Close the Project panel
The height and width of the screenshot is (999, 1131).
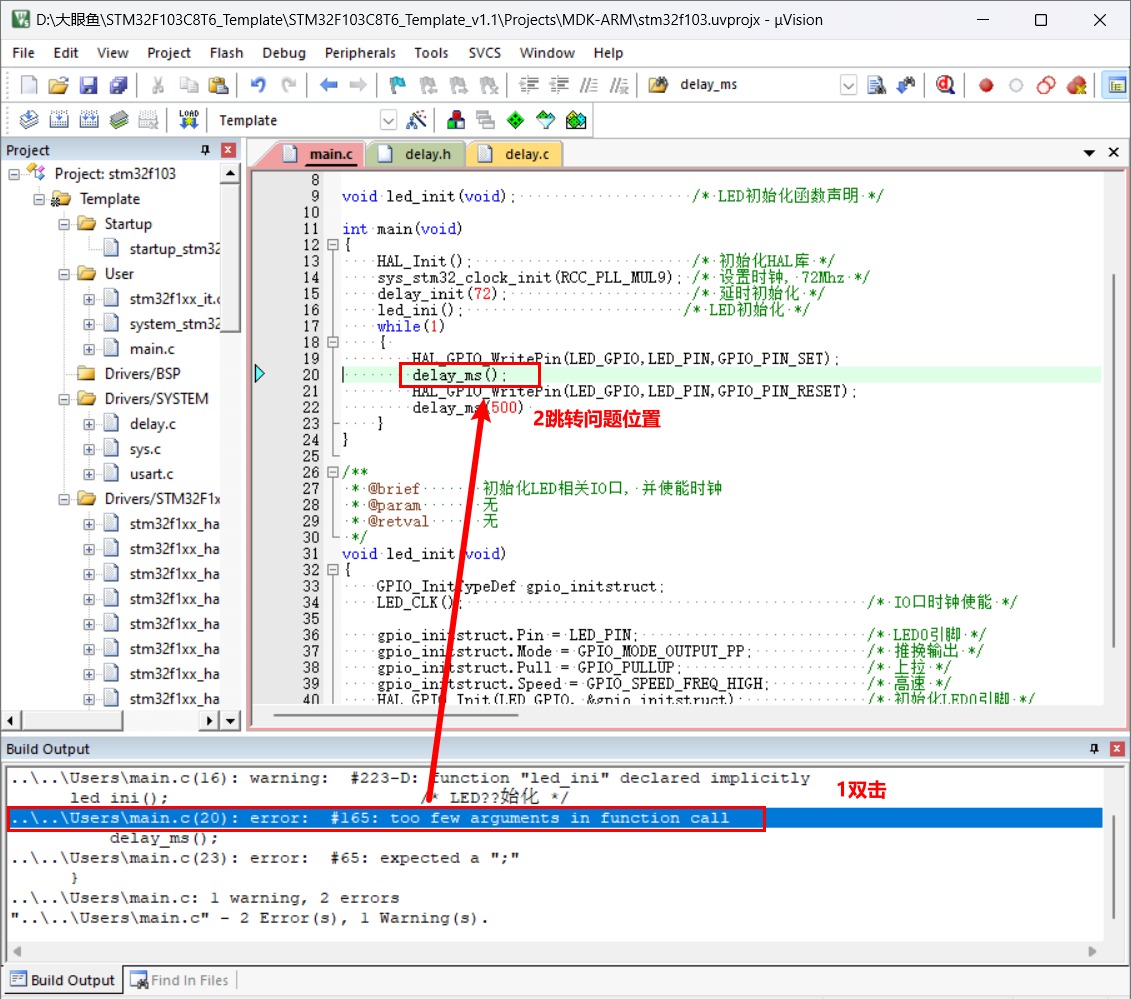(x=229, y=150)
